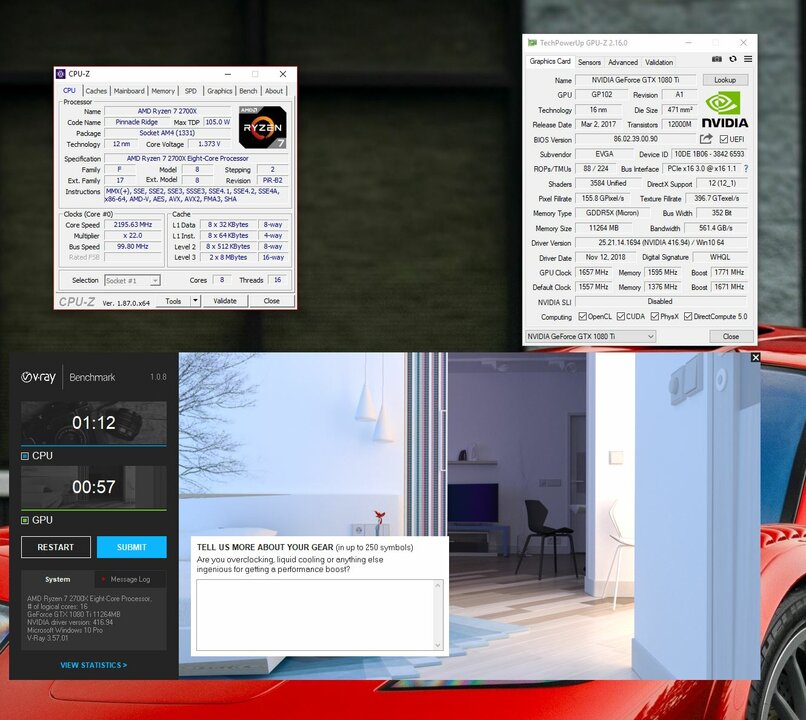Image resolution: width=806 pixels, height=720 pixels.
Task: Open the Socket #1 selection dropdown
Action: pos(133,281)
